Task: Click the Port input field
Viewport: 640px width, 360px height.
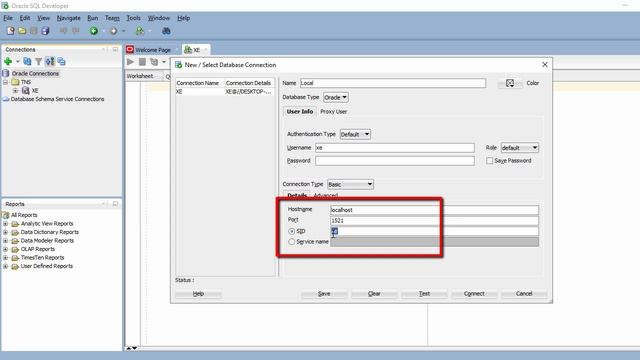Action: click(x=434, y=221)
